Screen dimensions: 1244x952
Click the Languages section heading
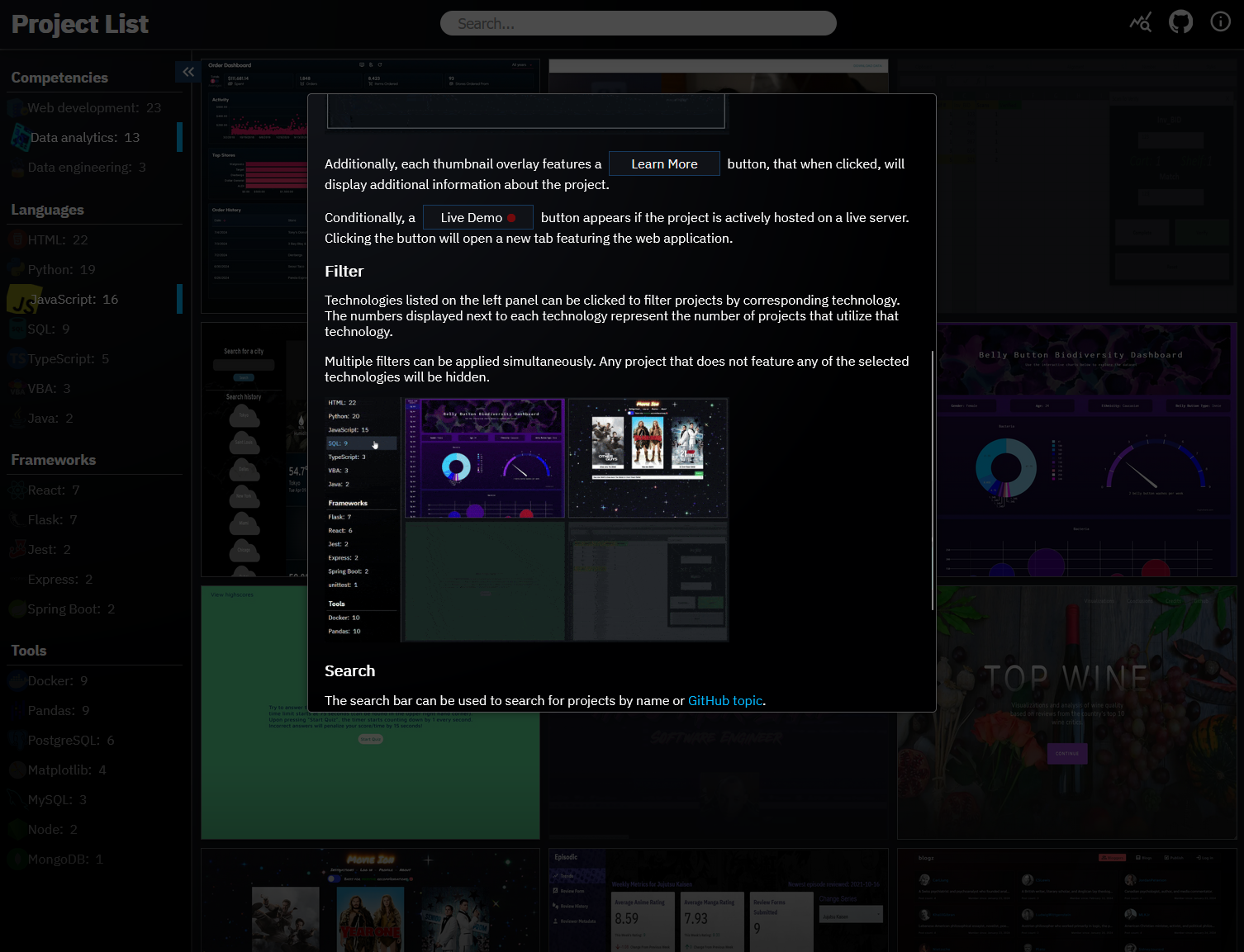click(47, 210)
